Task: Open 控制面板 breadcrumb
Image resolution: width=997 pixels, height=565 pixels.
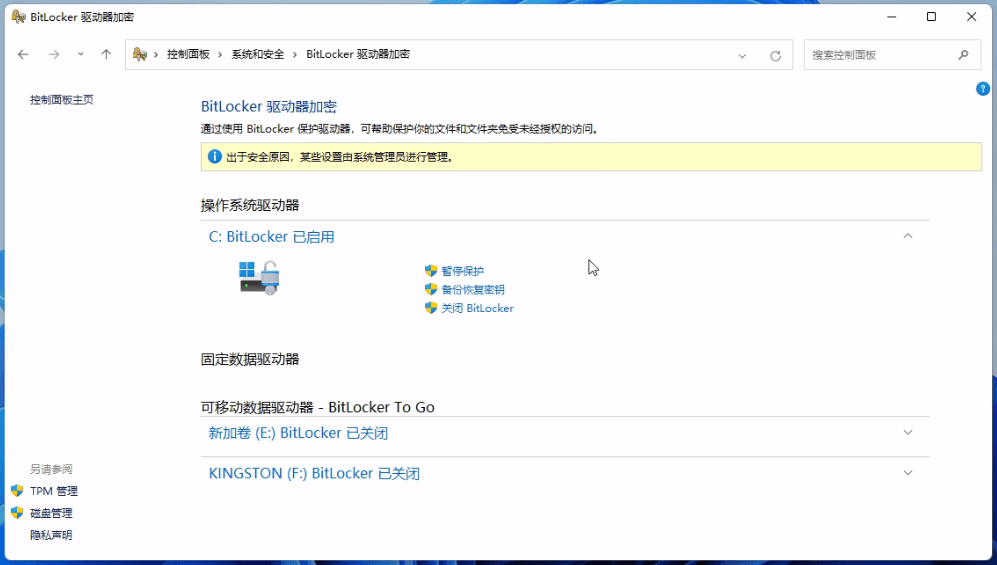Action: click(188, 55)
